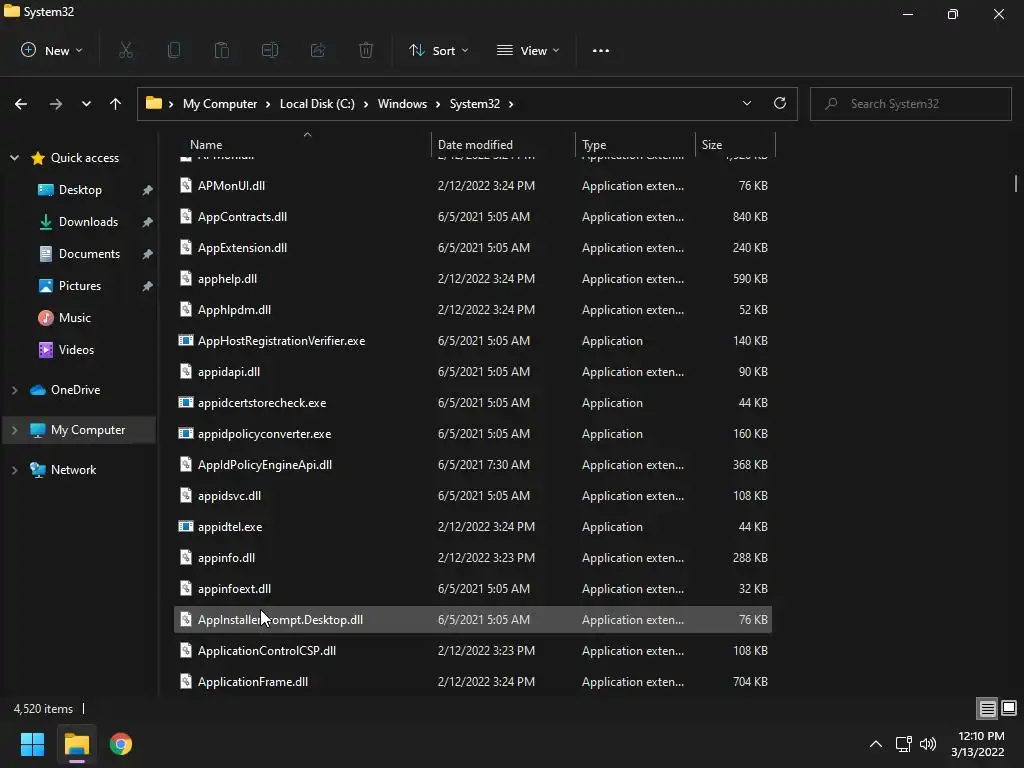Refresh the System32 folder view

[780, 103]
